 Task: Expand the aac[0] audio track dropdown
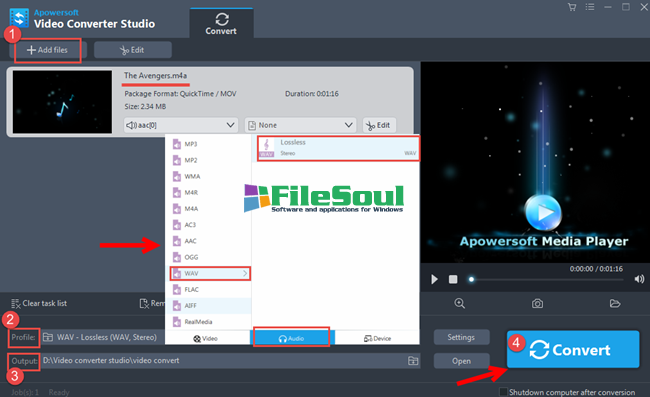tap(181, 125)
